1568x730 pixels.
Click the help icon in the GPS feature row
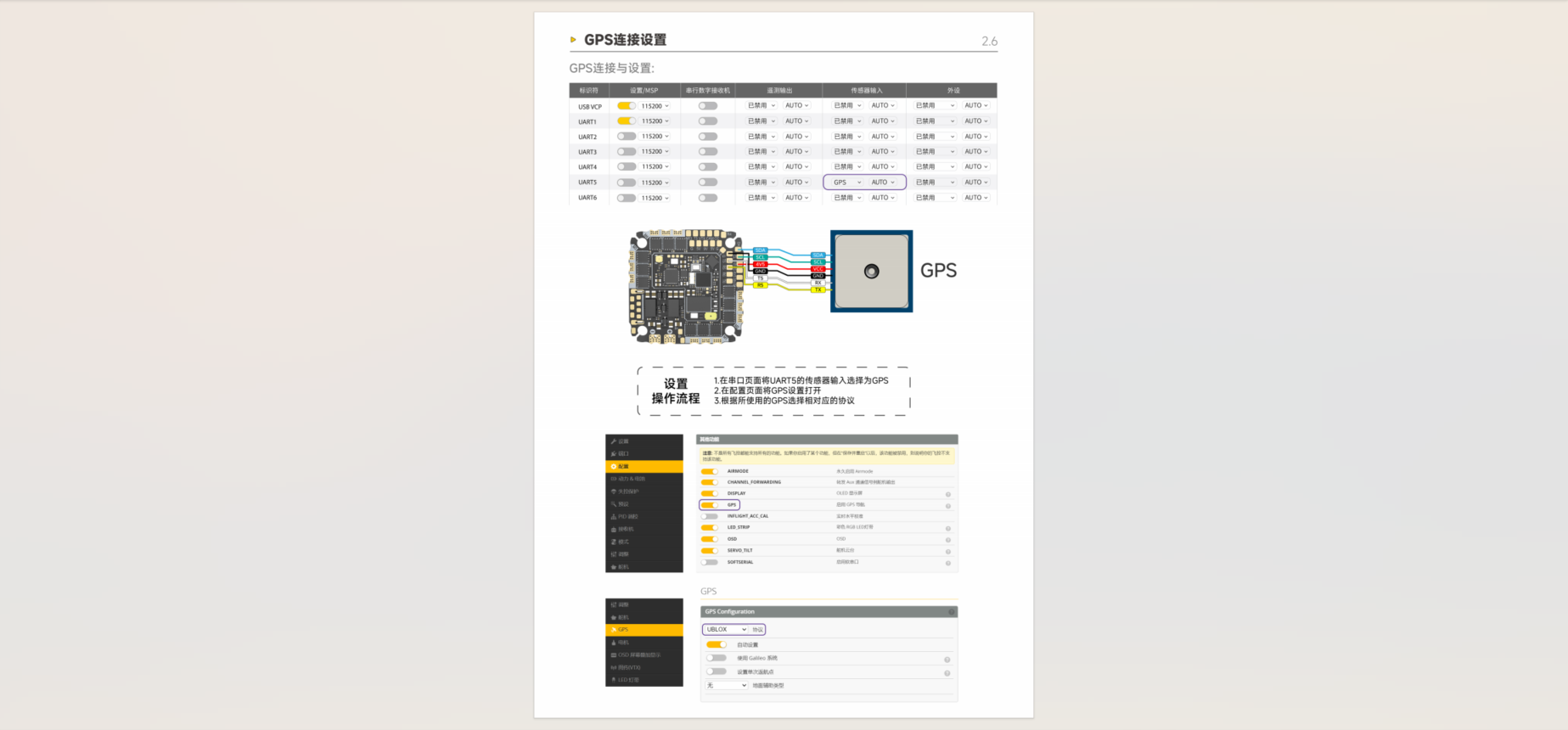(x=947, y=506)
